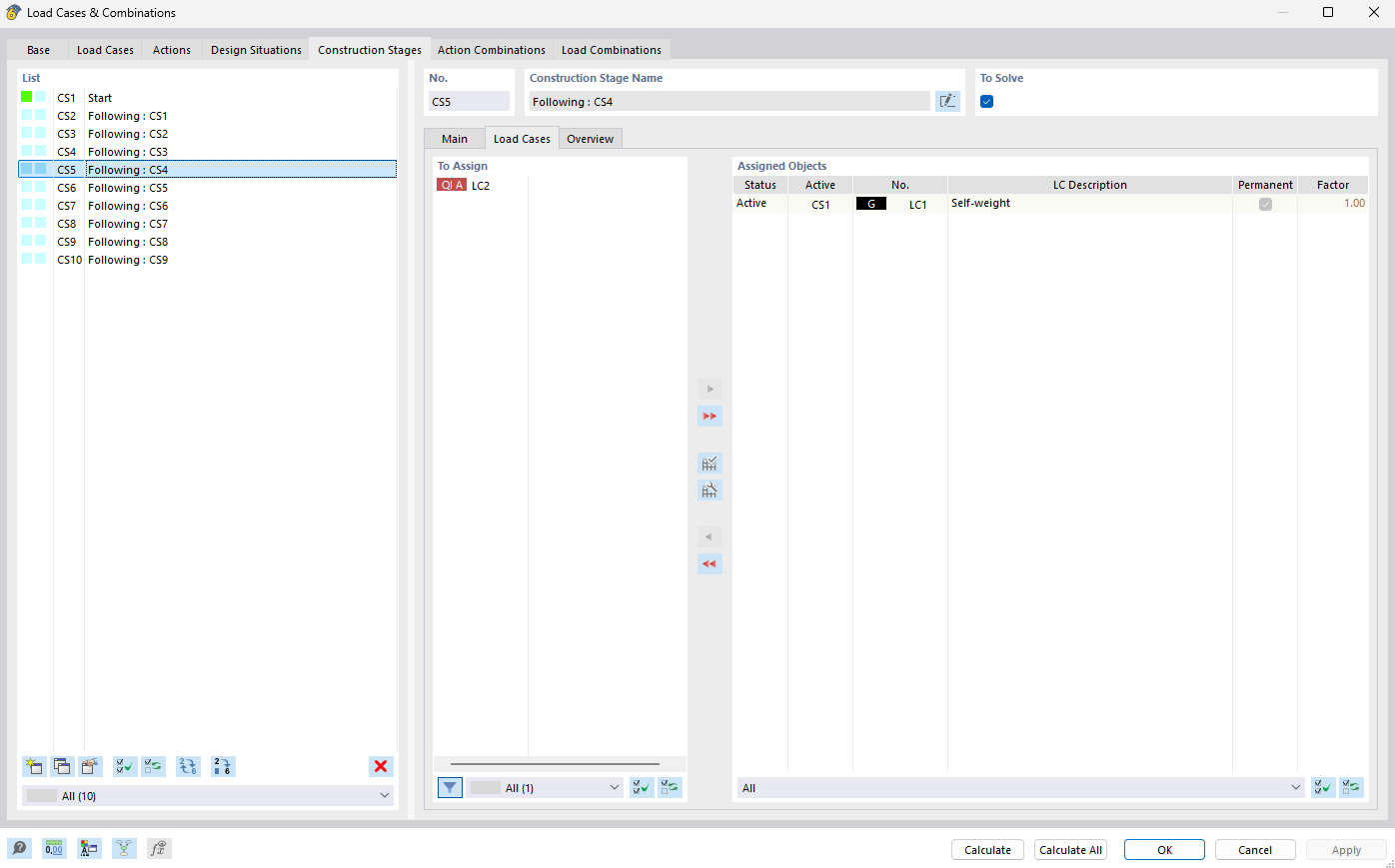Toggle the filter icon under To Assign list

coord(450,787)
